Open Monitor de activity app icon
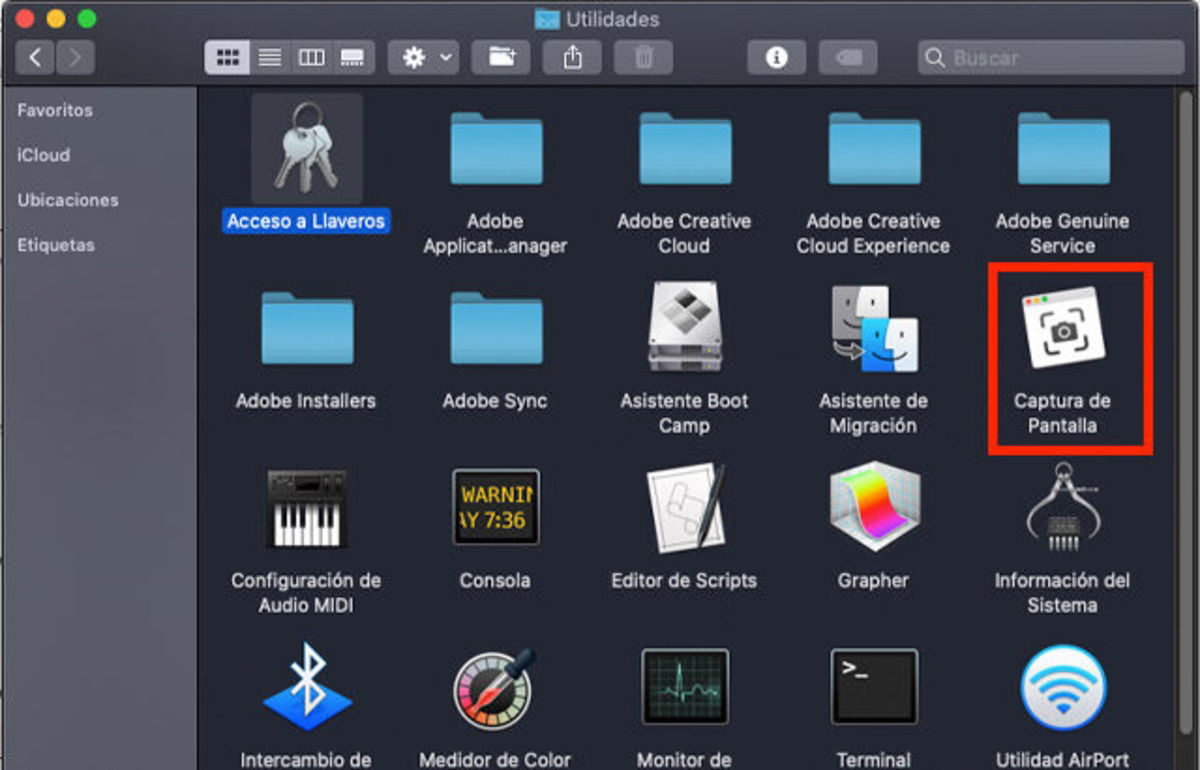This screenshot has width=1200, height=770. coord(684,687)
